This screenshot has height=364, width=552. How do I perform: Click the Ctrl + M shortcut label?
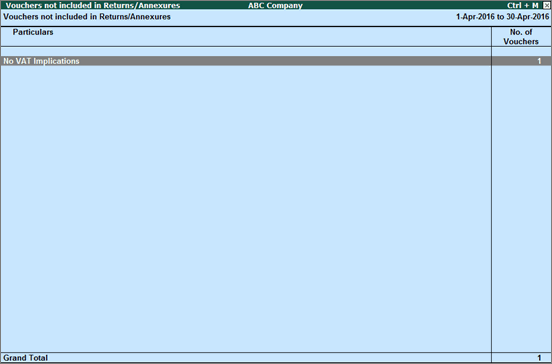tap(523, 5)
